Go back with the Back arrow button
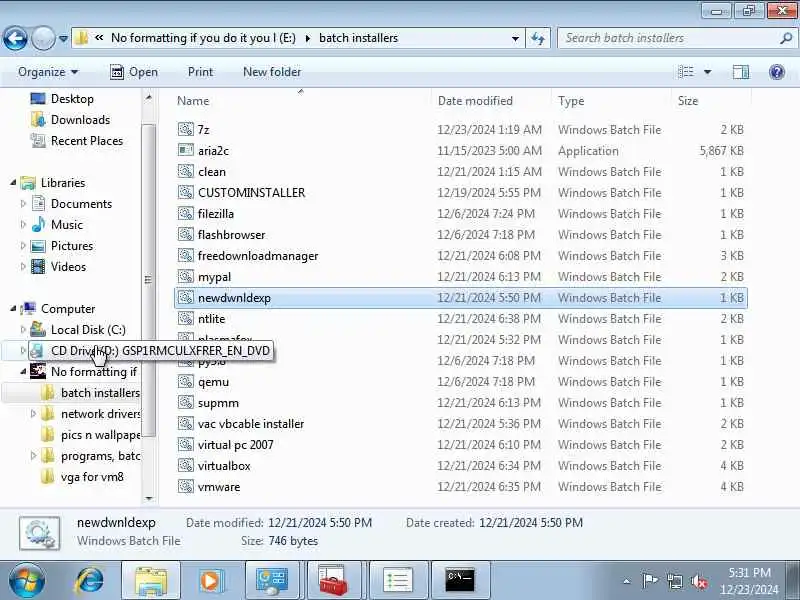Viewport: 800px width, 600px height. [x=15, y=38]
